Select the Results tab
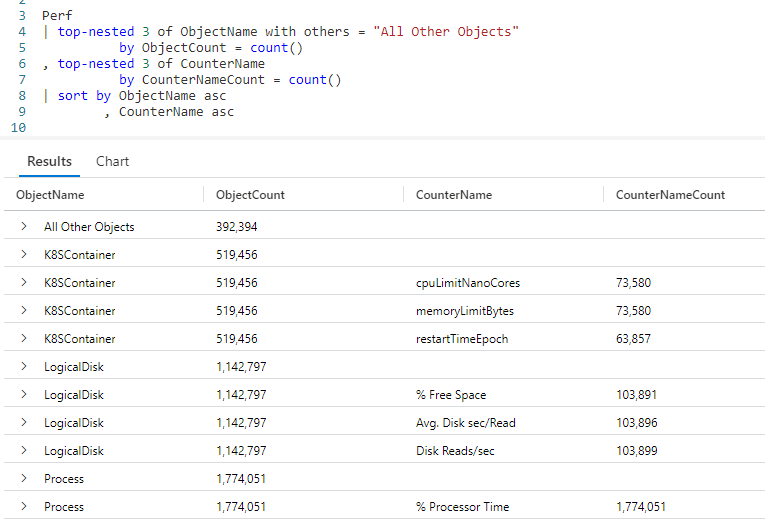This screenshot has height=532, width=765. coord(49,161)
